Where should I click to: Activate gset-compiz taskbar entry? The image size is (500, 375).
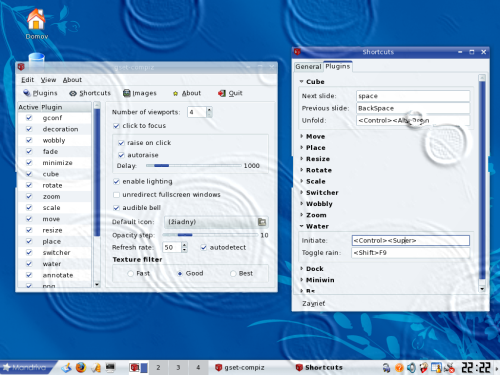pyautogui.click(x=240, y=367)
